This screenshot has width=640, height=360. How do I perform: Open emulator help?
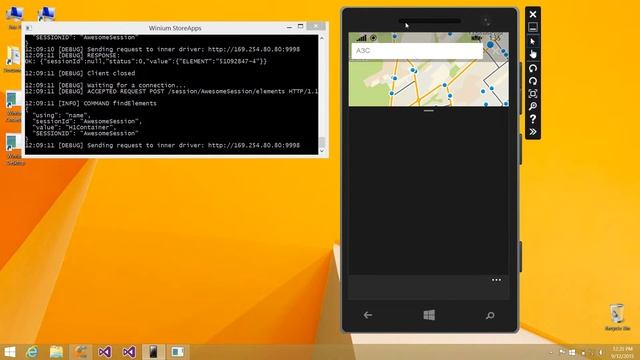pos(533,119)
